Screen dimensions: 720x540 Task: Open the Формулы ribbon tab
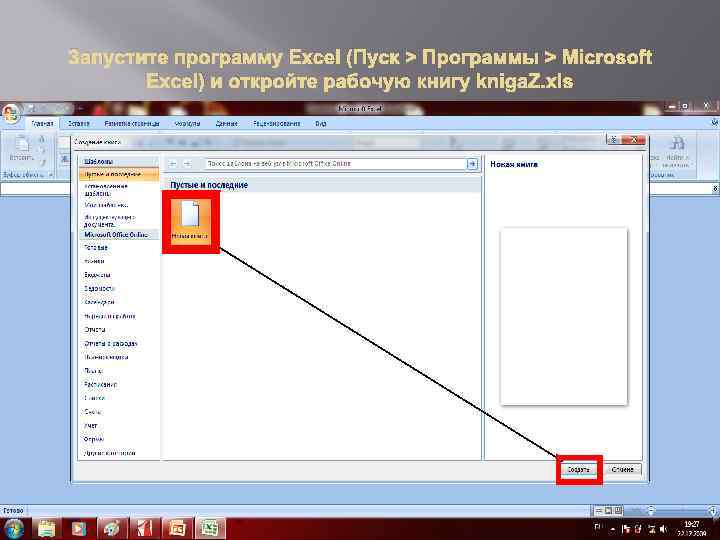[x=187, y=124]
